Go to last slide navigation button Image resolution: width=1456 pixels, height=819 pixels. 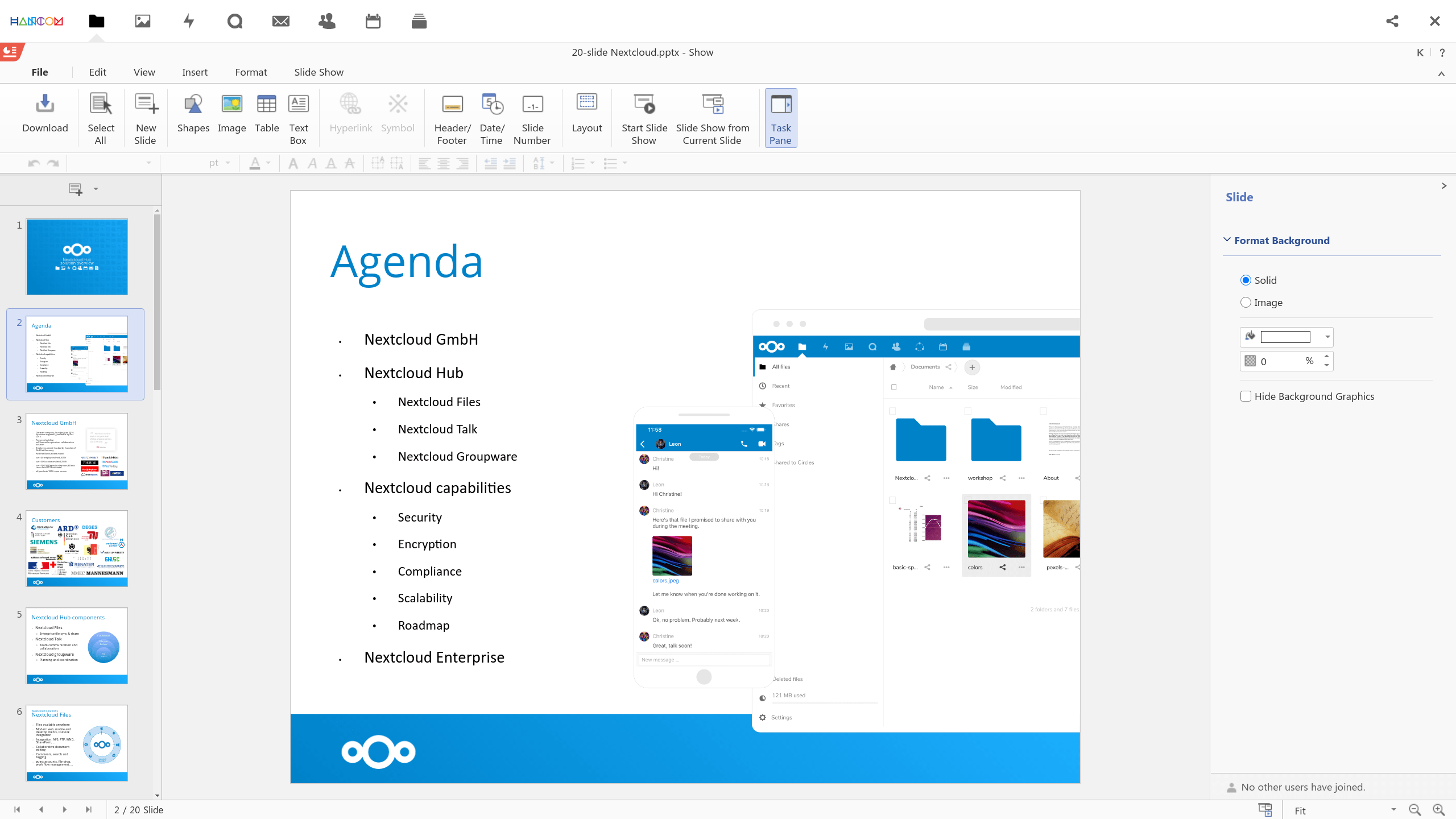tap(89, 809)
